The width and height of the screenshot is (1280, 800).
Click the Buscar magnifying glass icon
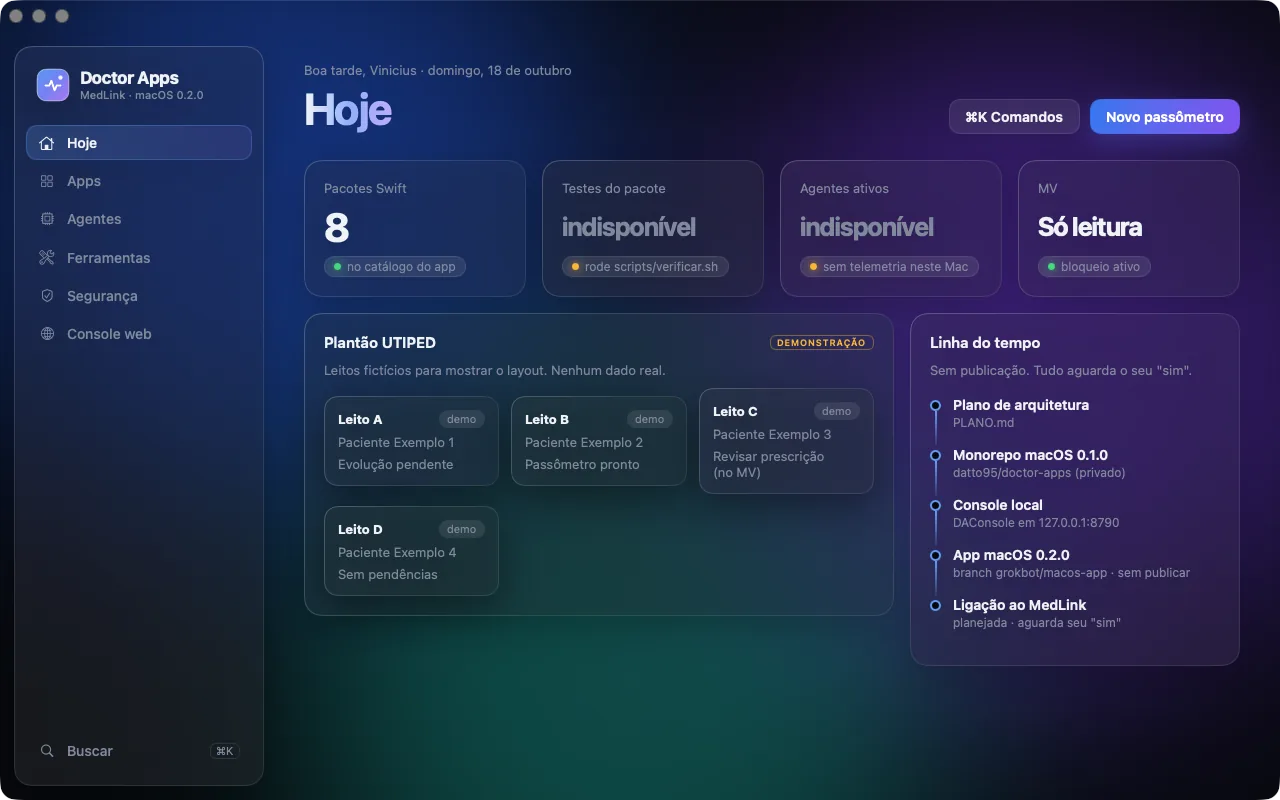tap(46, 751)
